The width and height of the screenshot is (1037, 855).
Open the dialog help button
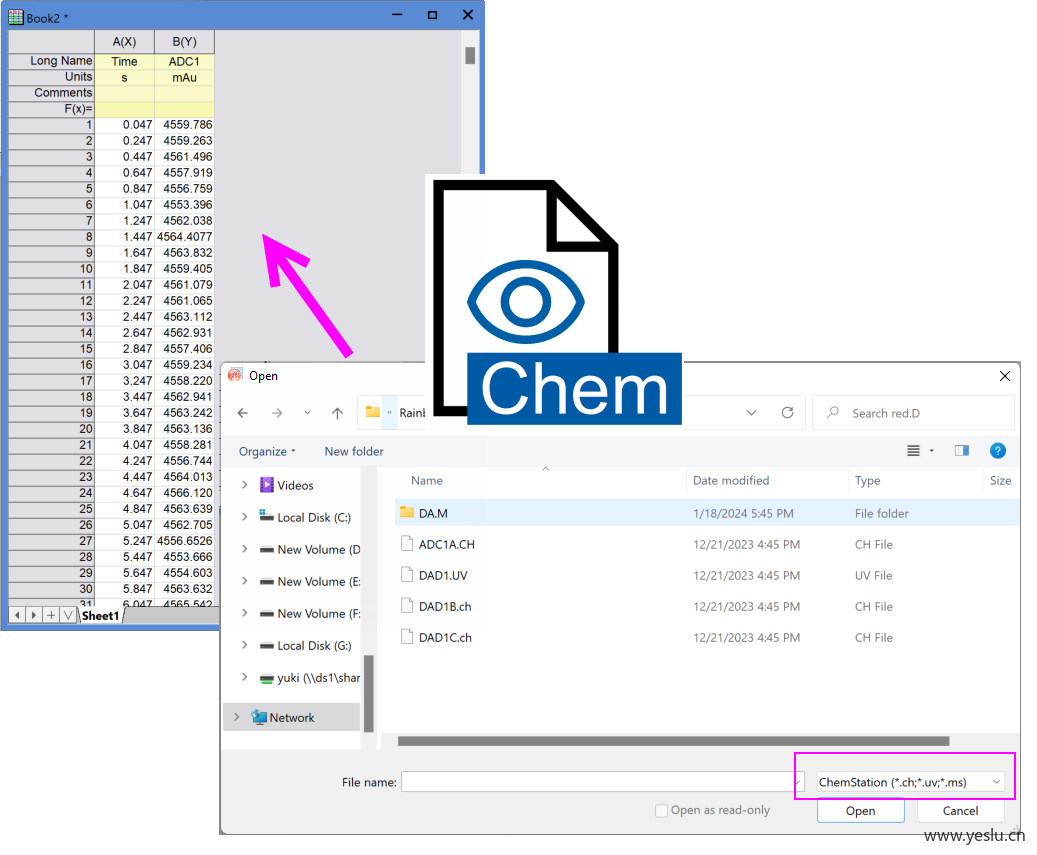pos(997,451)
